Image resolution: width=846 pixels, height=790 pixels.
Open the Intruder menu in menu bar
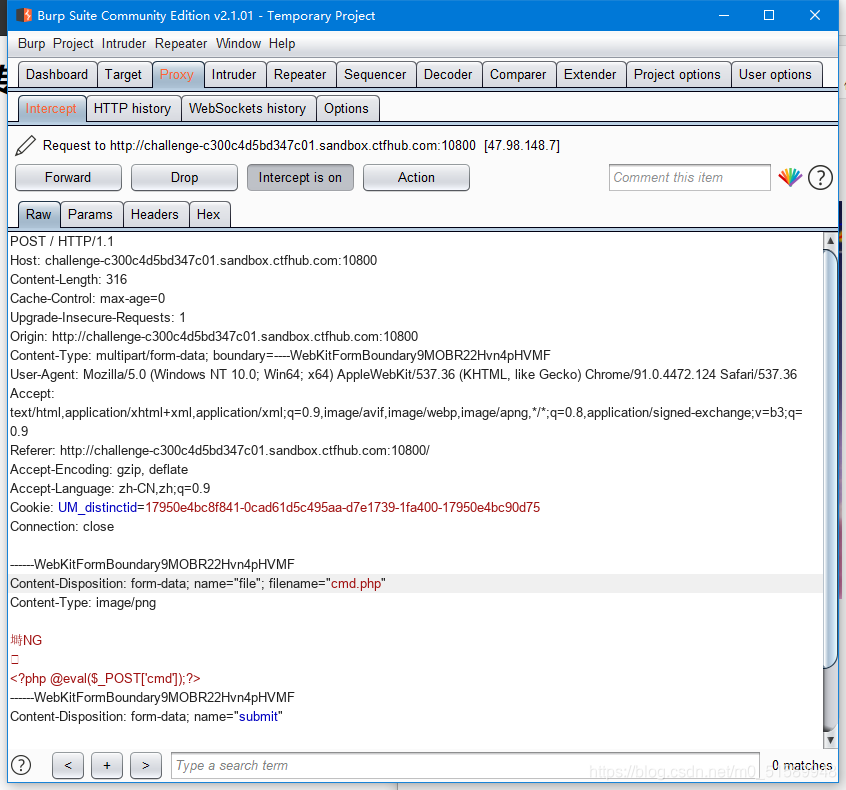[124, 44]
